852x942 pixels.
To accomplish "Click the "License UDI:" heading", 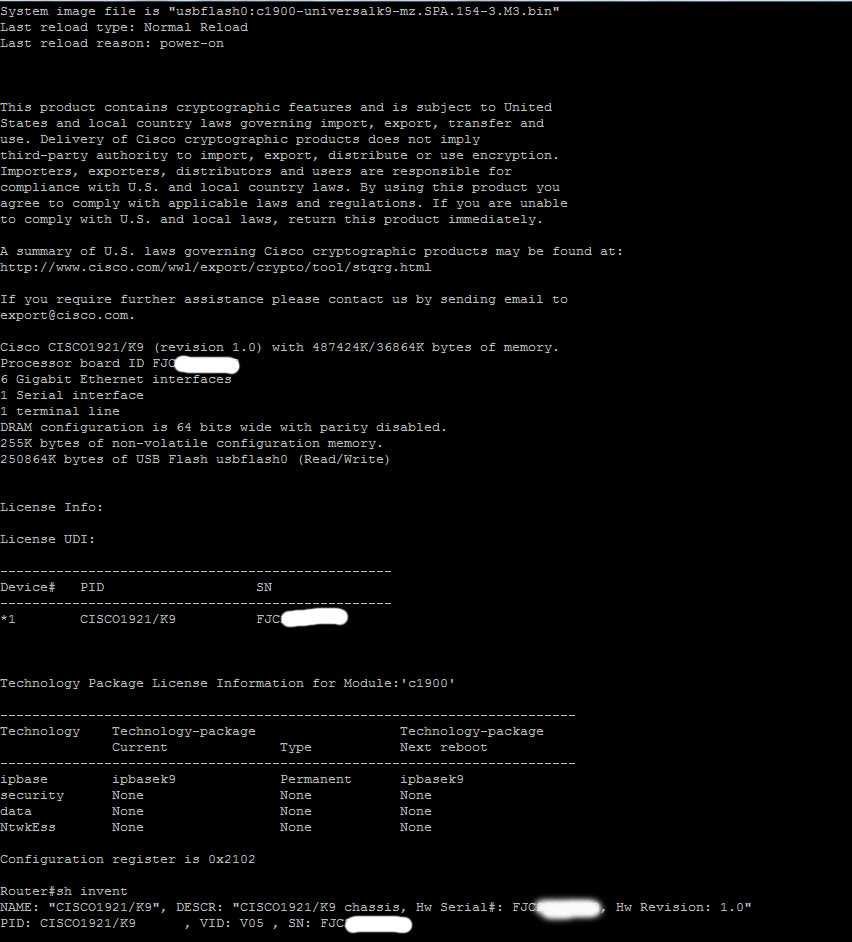I will click(x=48, y=539).
